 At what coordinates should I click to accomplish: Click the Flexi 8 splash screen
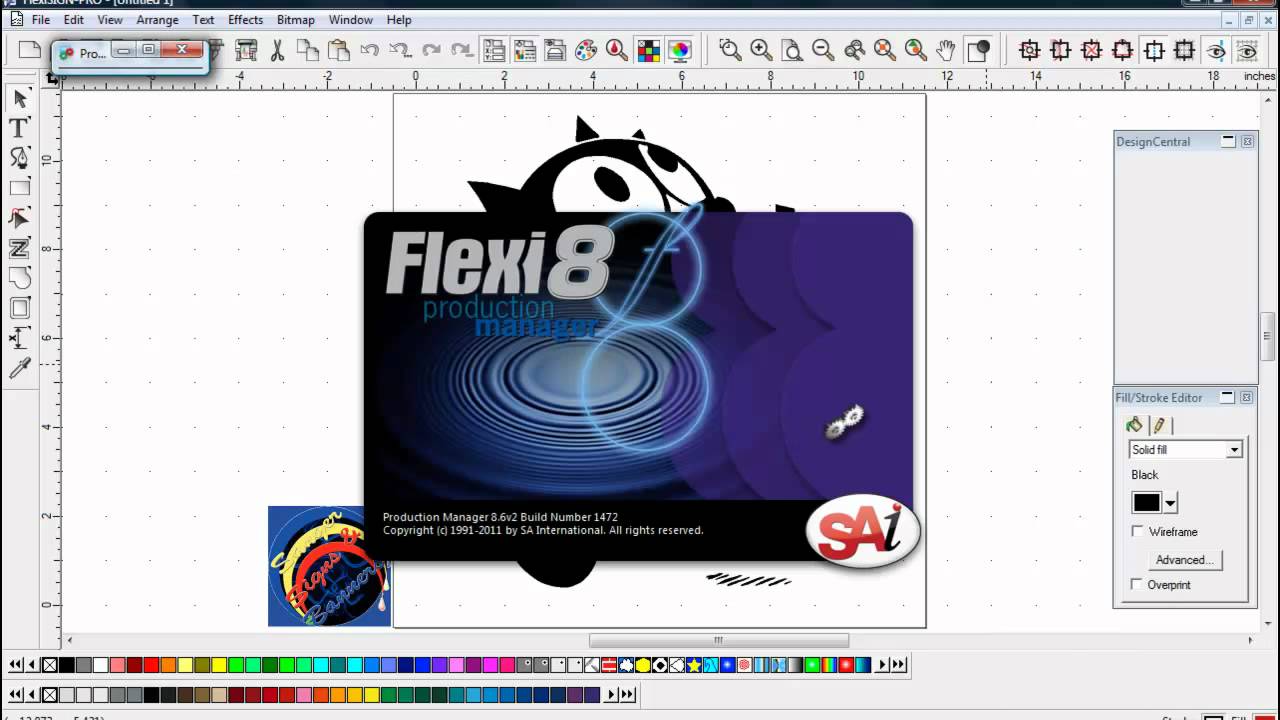[639, 386]
